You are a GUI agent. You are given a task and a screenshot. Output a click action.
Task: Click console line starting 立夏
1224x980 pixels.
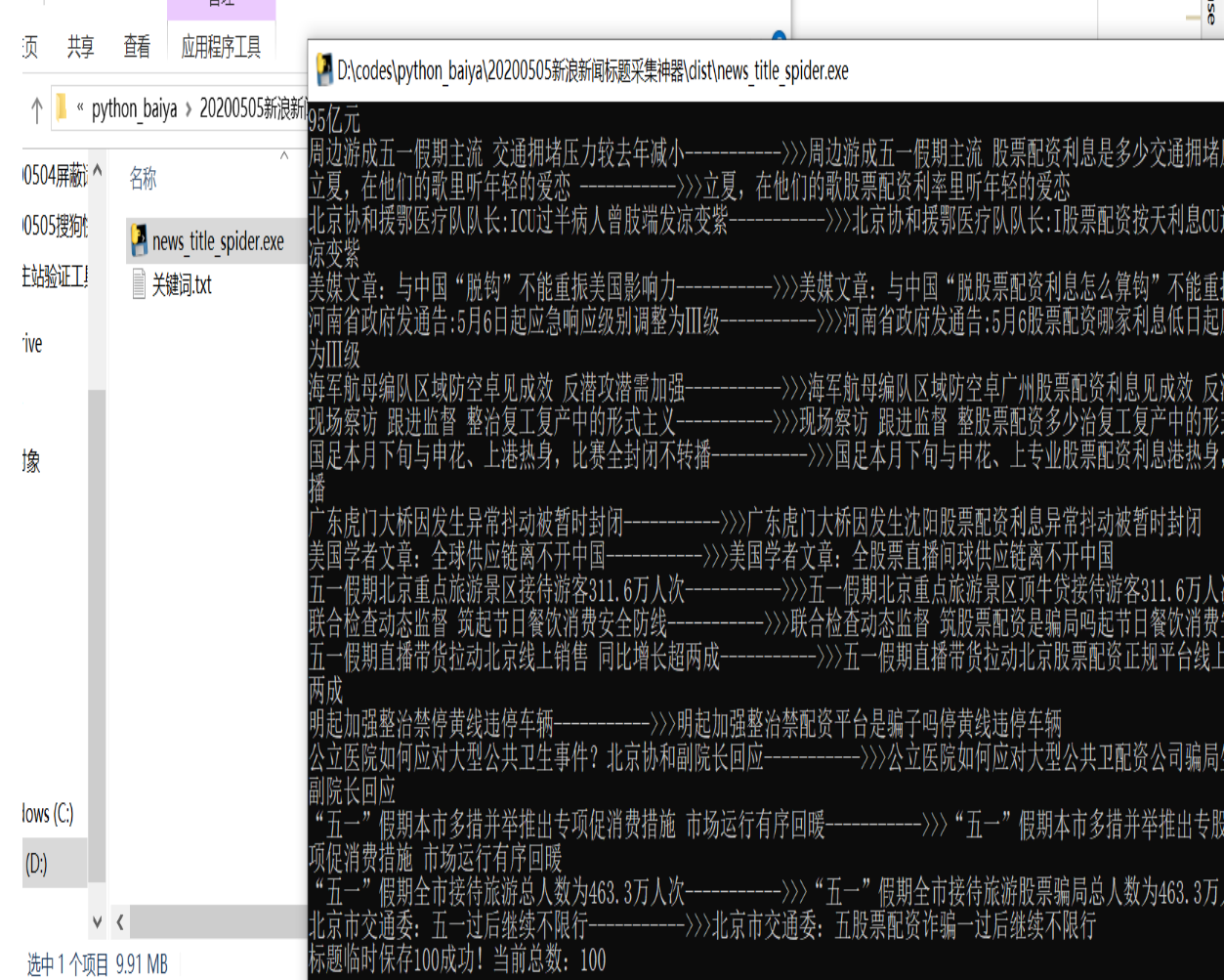689,187
